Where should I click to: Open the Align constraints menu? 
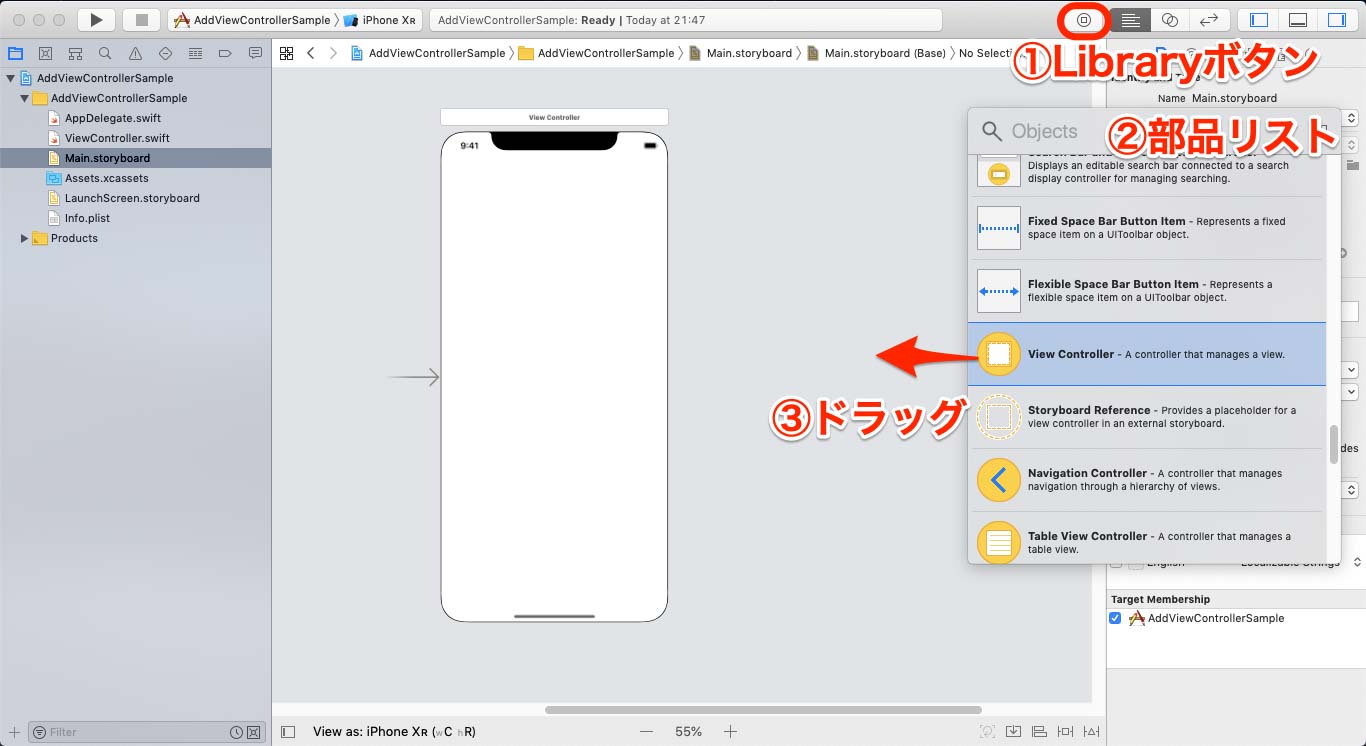(x=1040, y=732)
